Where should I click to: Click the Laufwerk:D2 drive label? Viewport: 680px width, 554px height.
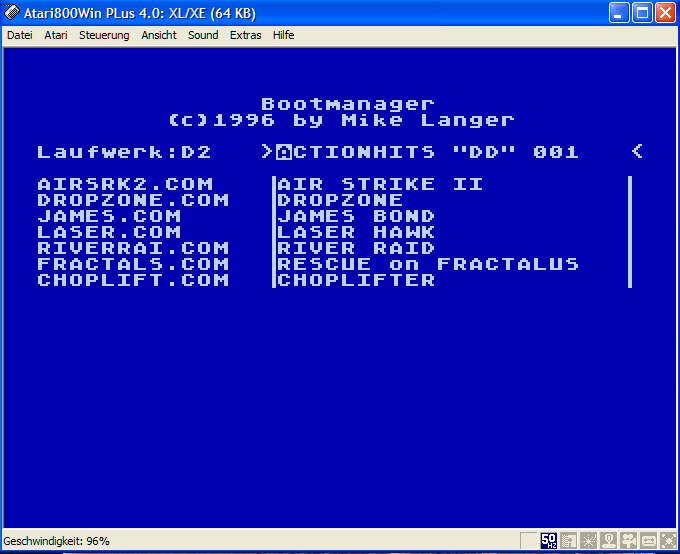click(124, 152)
